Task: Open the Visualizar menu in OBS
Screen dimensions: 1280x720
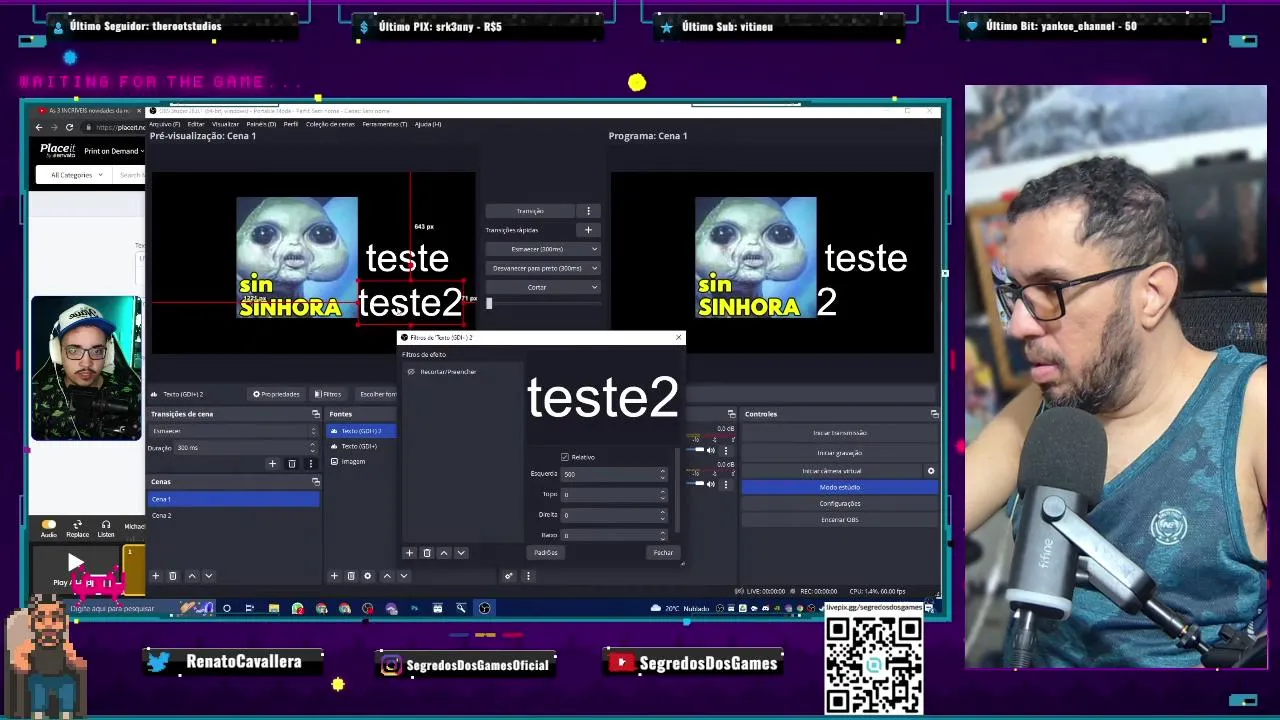Action: 225,124
